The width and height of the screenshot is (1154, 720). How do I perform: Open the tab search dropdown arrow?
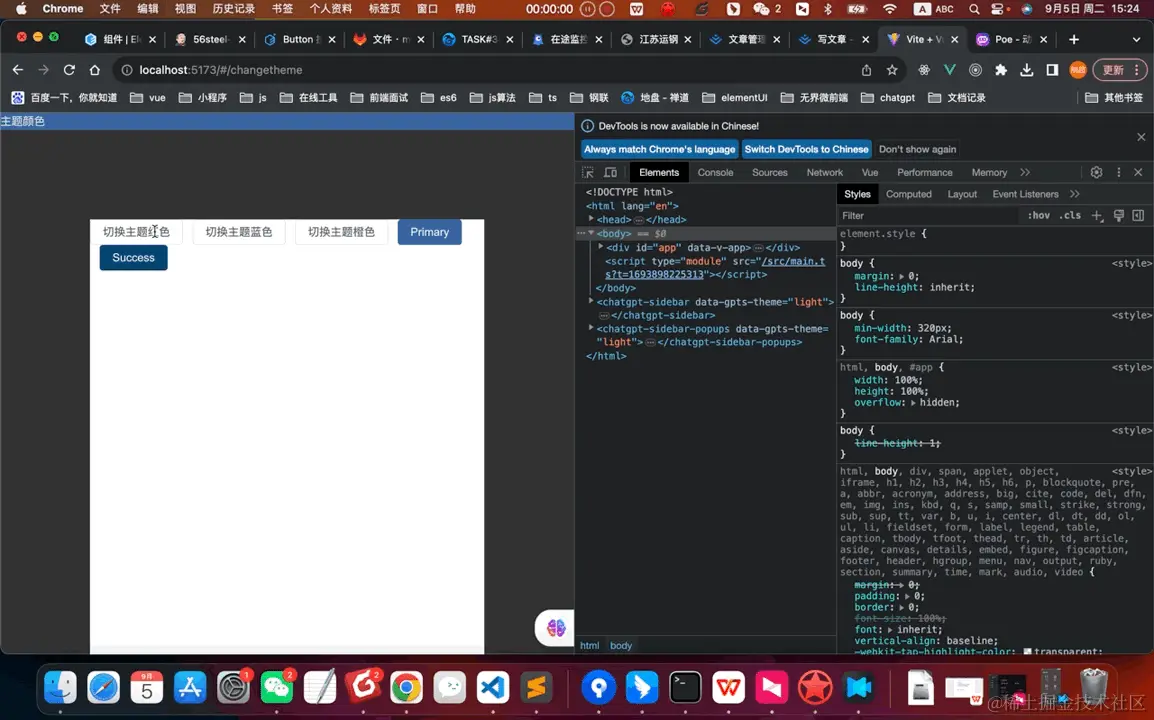click(1136, 39)
